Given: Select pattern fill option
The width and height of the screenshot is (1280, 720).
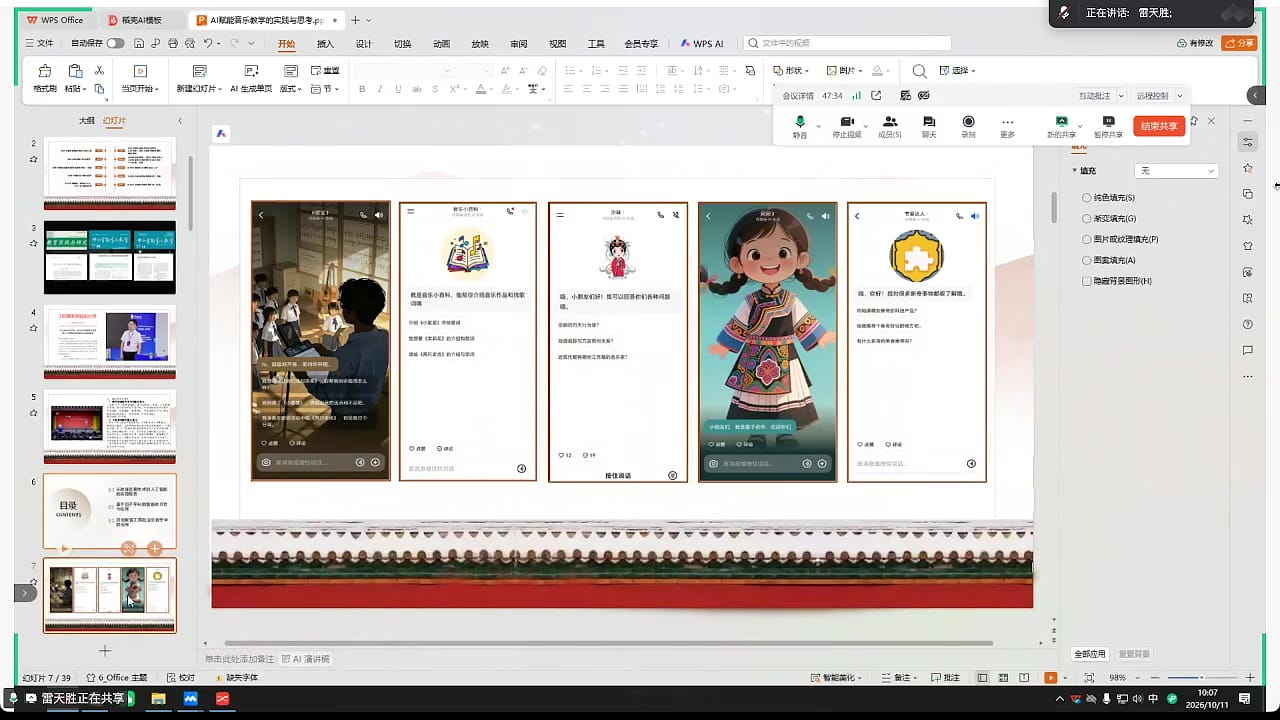Looking at the screenshot, I should pos(1109,260).
